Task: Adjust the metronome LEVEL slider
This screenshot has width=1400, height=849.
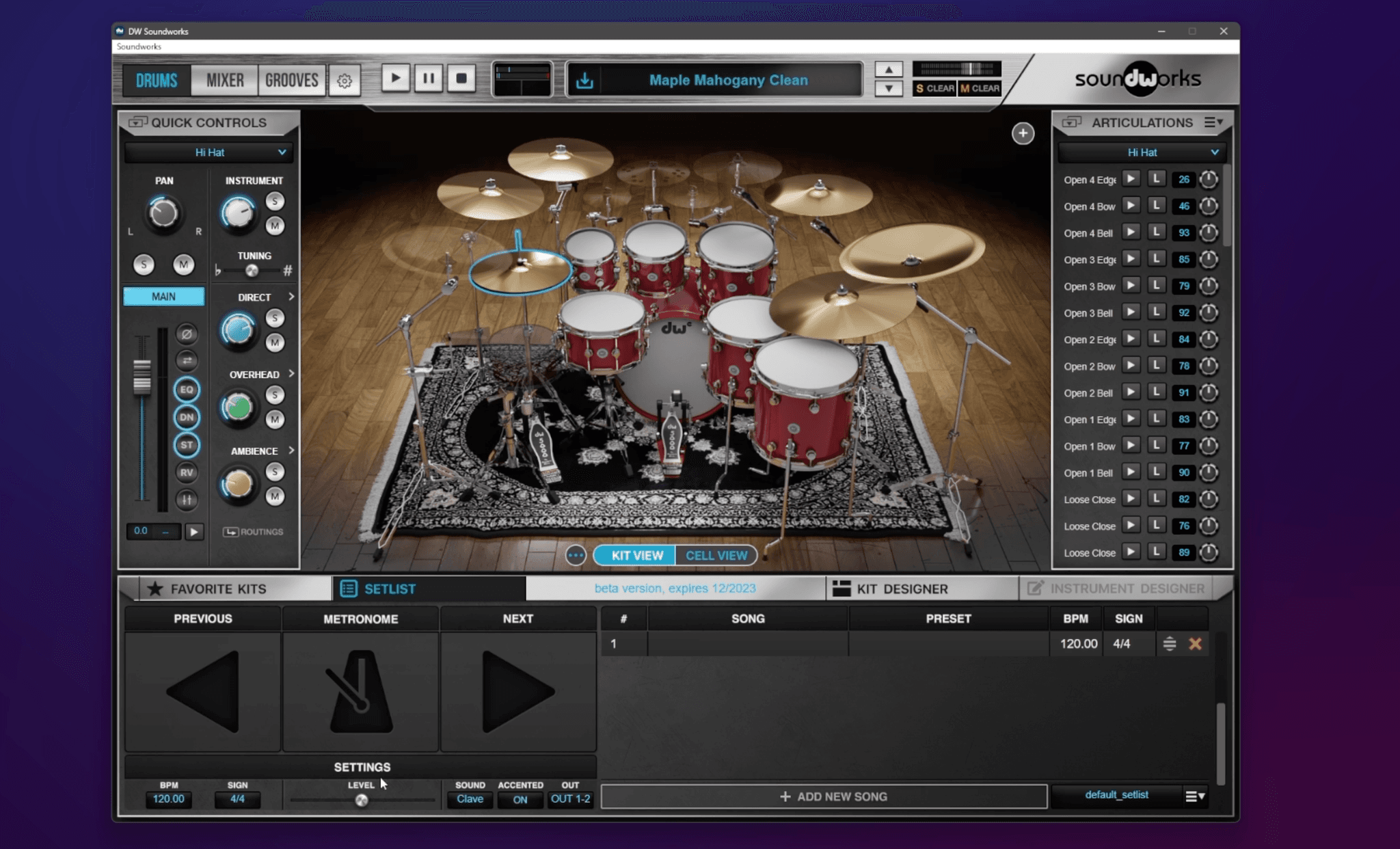Action: click(x=360, y=802)
